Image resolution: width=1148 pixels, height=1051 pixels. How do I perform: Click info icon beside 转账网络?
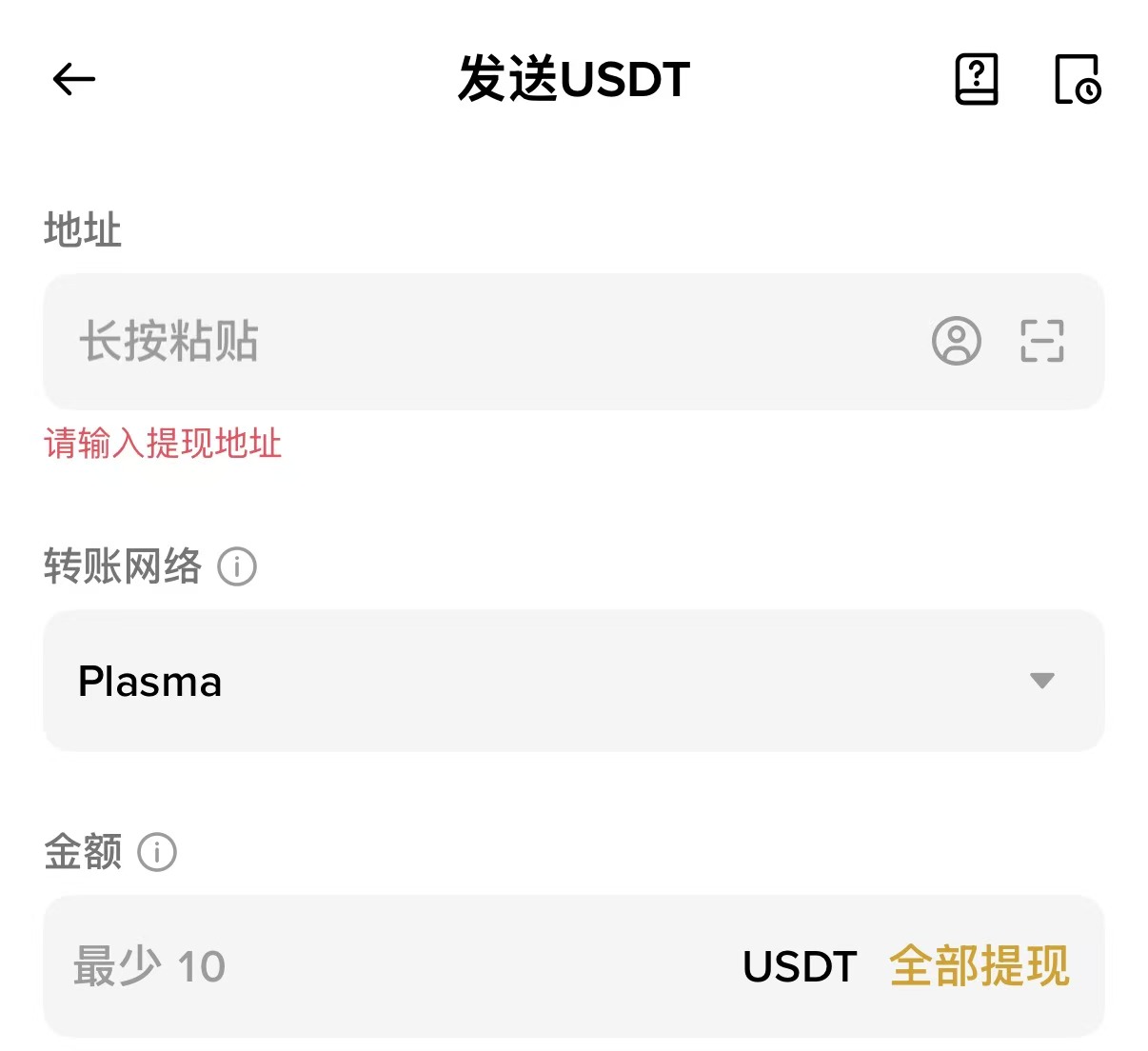point(237,566)
